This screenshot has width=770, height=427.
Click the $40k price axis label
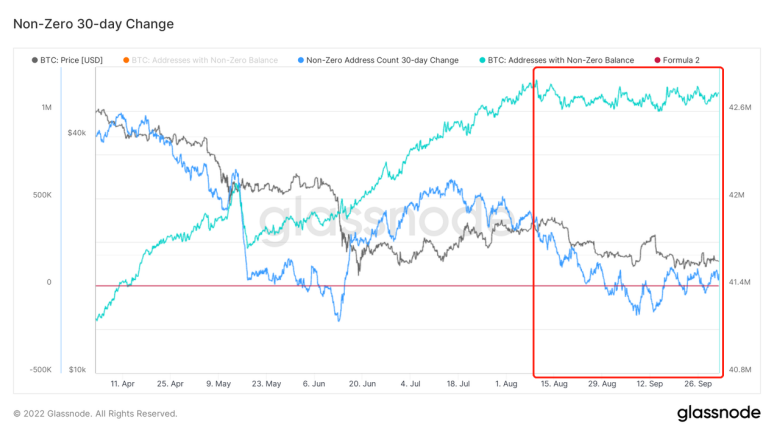pos(76,132)
